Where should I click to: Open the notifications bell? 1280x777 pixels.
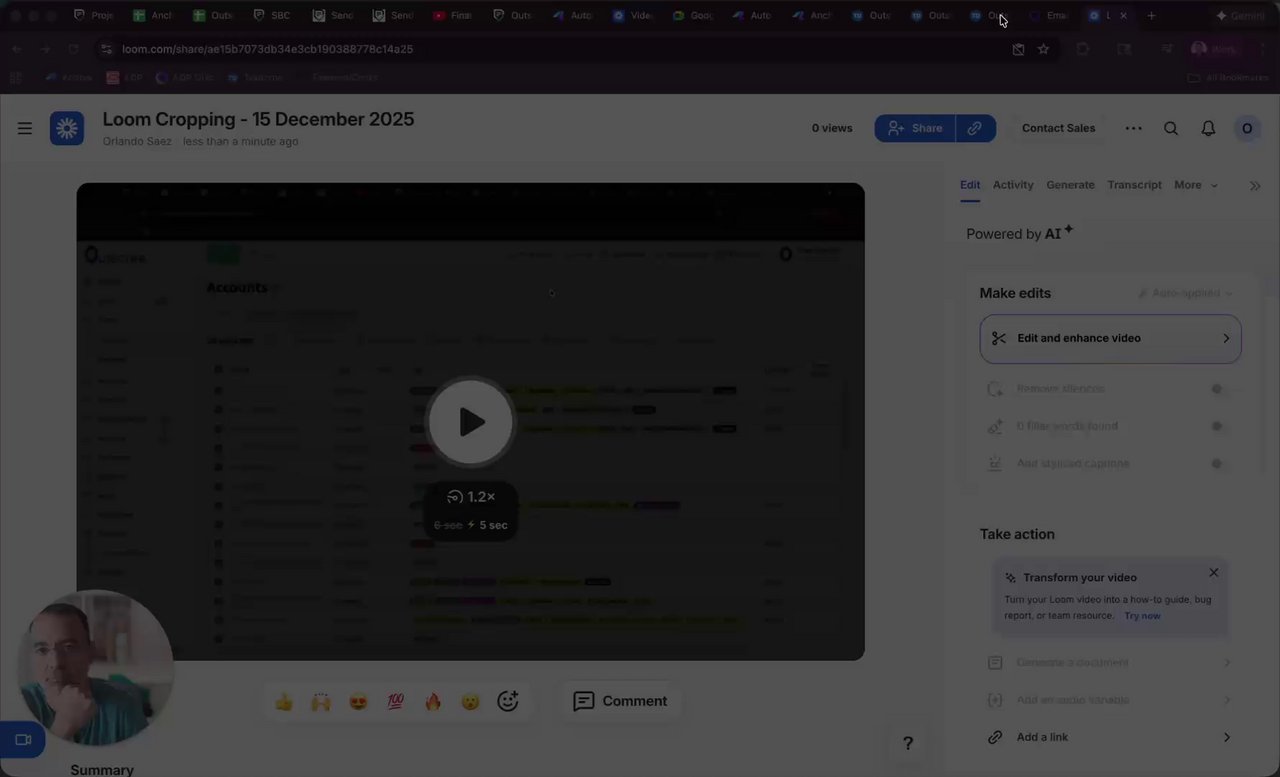1208,128
